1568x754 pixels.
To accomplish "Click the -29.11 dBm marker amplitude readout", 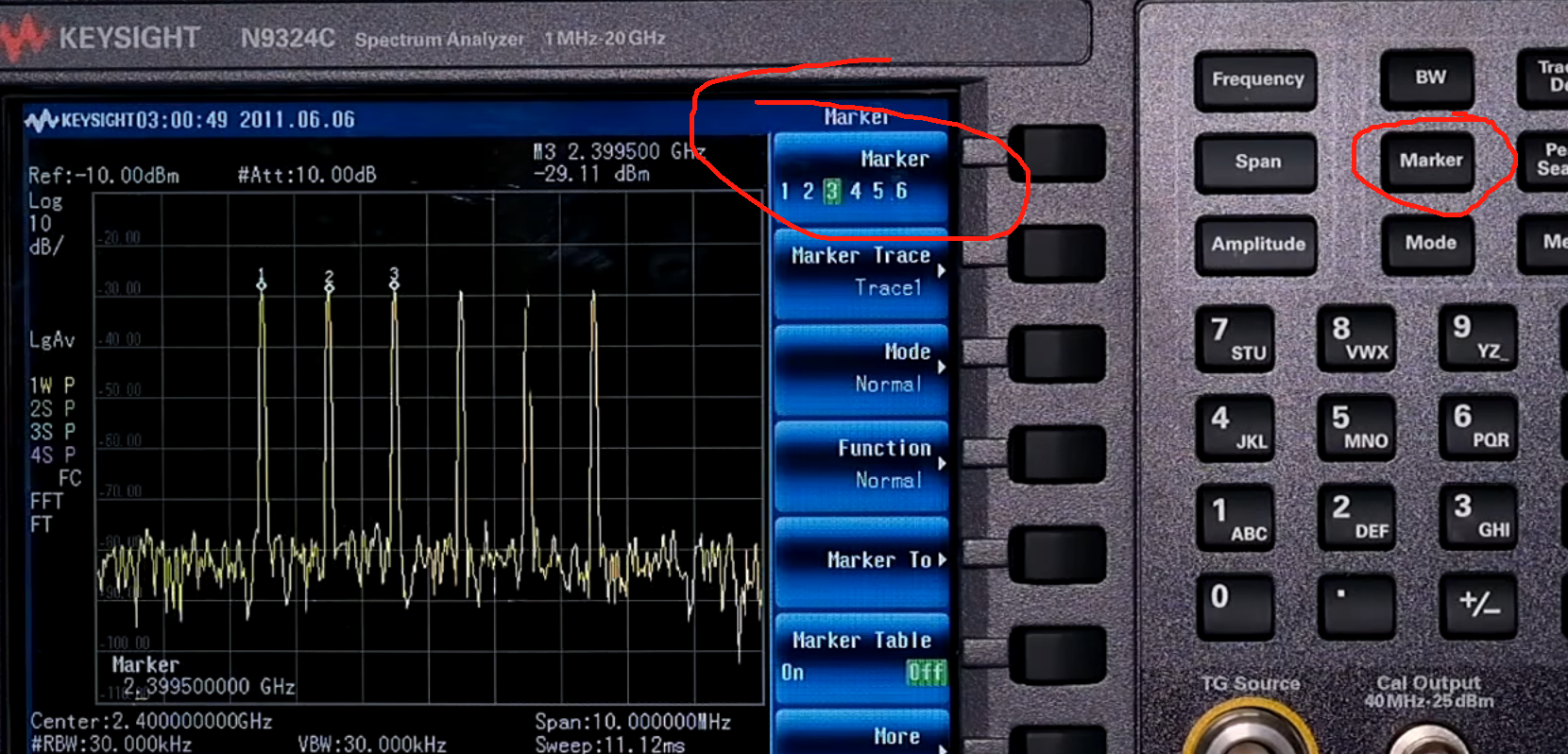I will [591, 174].
